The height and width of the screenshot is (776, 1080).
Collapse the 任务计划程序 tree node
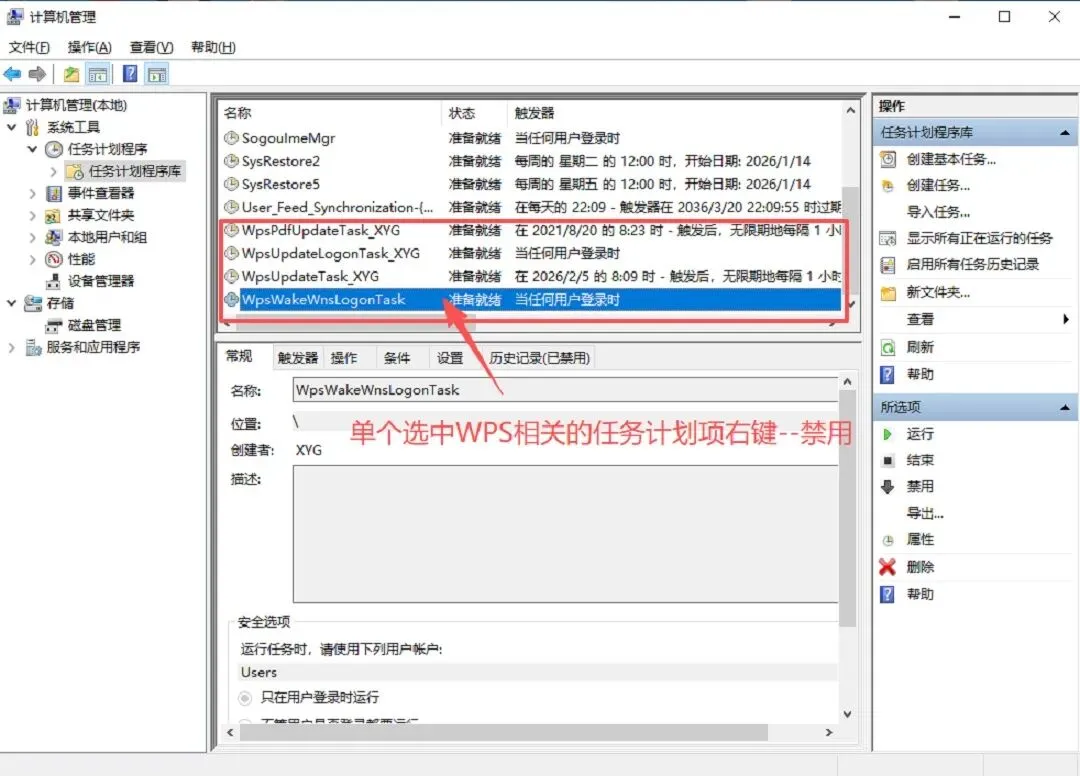32,149
